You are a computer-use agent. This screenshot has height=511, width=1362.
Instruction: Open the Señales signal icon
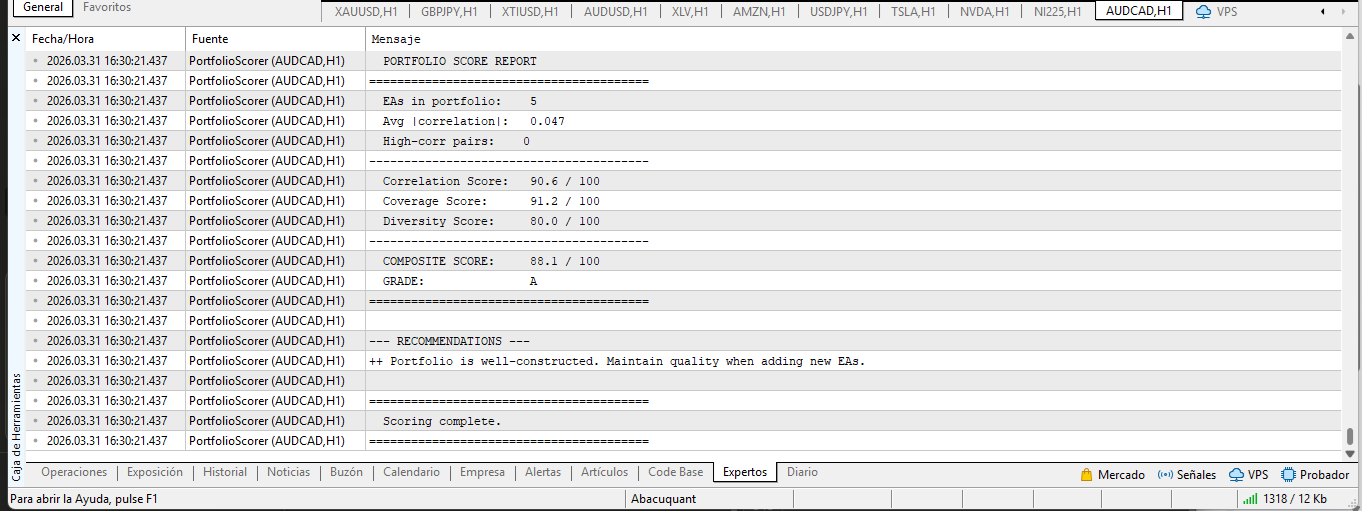click(1165, 475)
